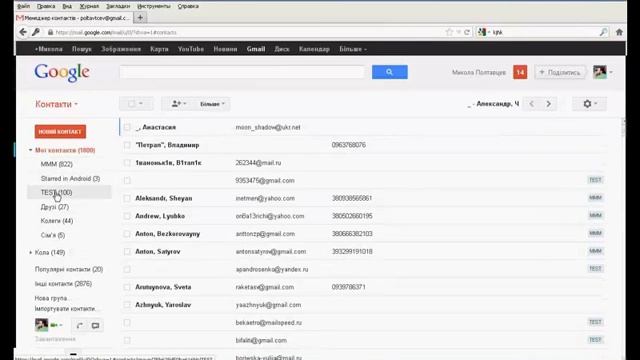Image resolution: width=640 pixels, height=360 pixels.
Task: Click the key icon beside the back arrow
Action: pos(36,32)
